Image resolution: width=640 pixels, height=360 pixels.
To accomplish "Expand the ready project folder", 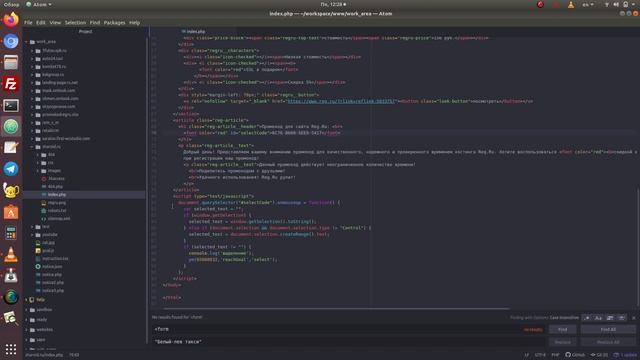I will point(27,320).
